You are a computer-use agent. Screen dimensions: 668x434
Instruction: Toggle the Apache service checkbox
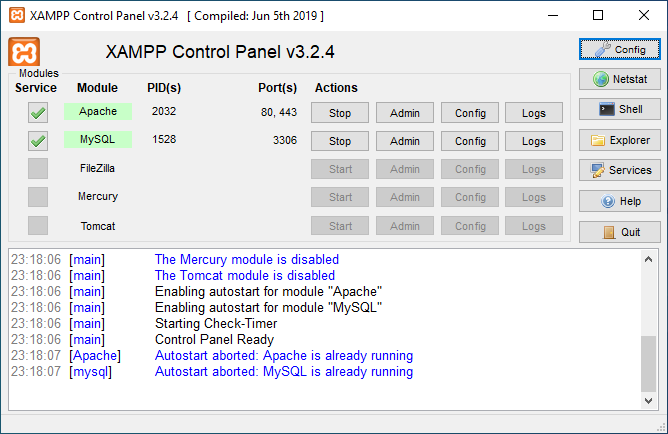(38, 112)
